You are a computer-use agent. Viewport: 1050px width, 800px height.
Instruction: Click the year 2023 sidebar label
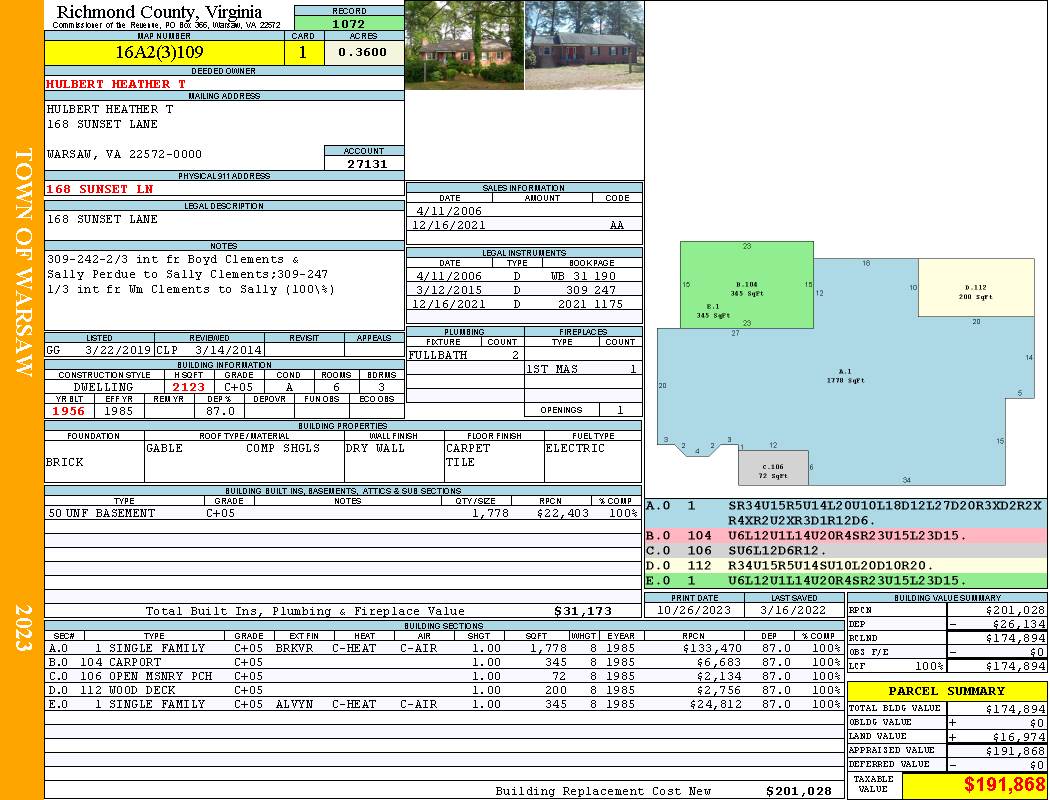click(x=23, y=628)
